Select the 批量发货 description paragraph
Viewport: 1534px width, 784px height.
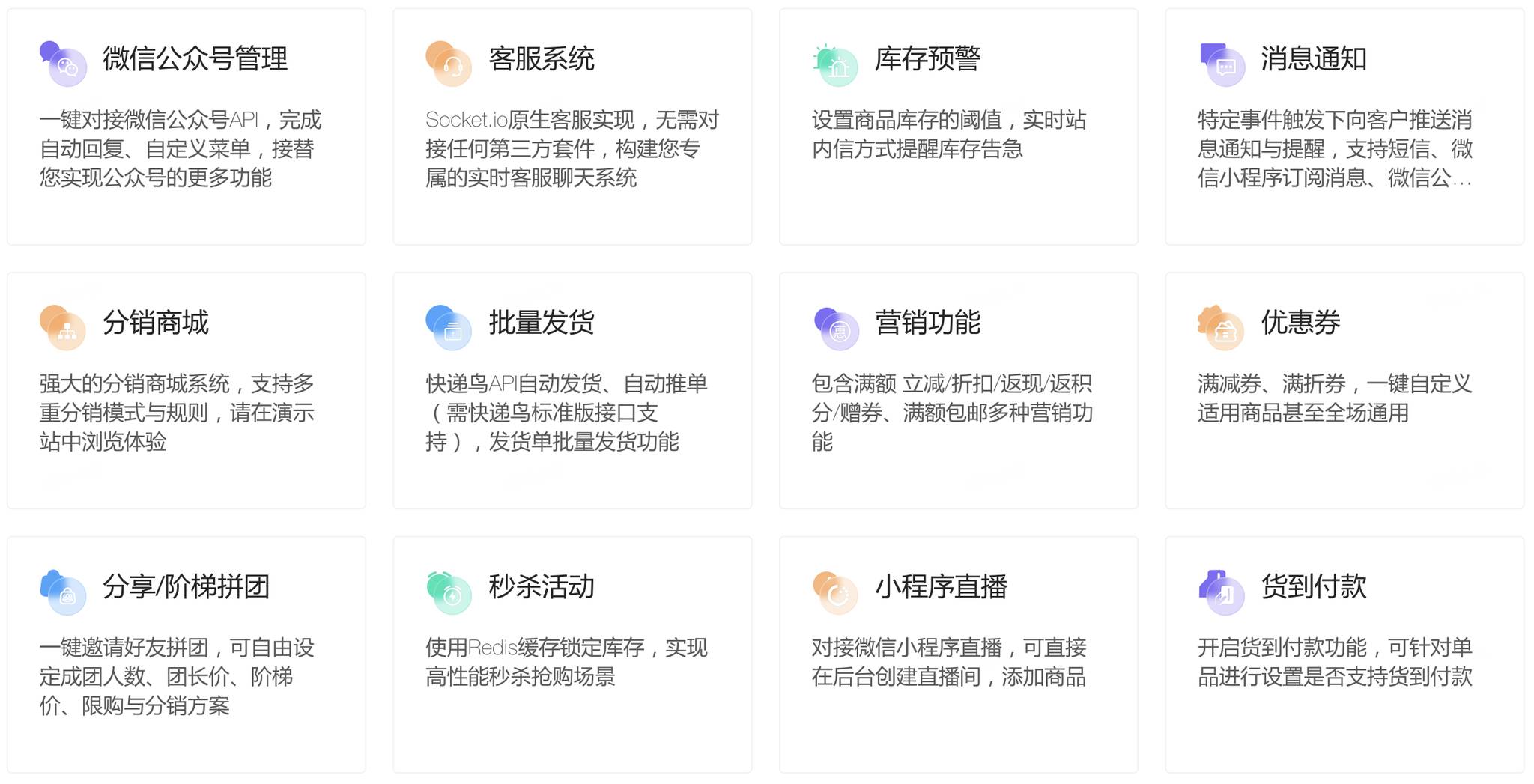(567, 413)
